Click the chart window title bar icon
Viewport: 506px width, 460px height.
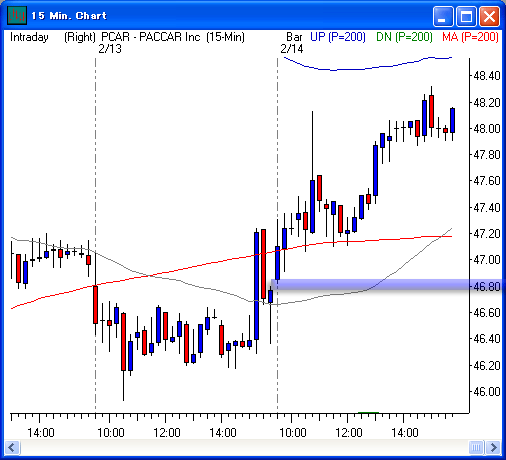[16, 15]
